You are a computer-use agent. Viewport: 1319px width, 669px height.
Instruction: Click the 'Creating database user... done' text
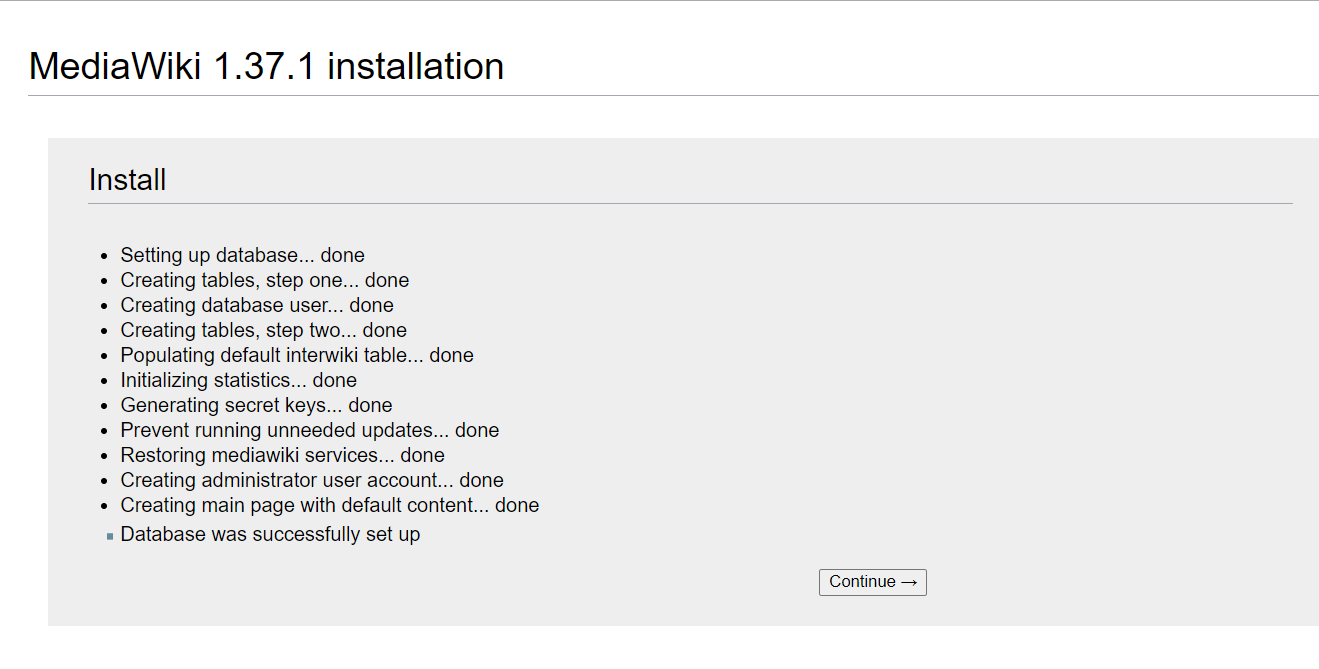[x=256, y=305]
